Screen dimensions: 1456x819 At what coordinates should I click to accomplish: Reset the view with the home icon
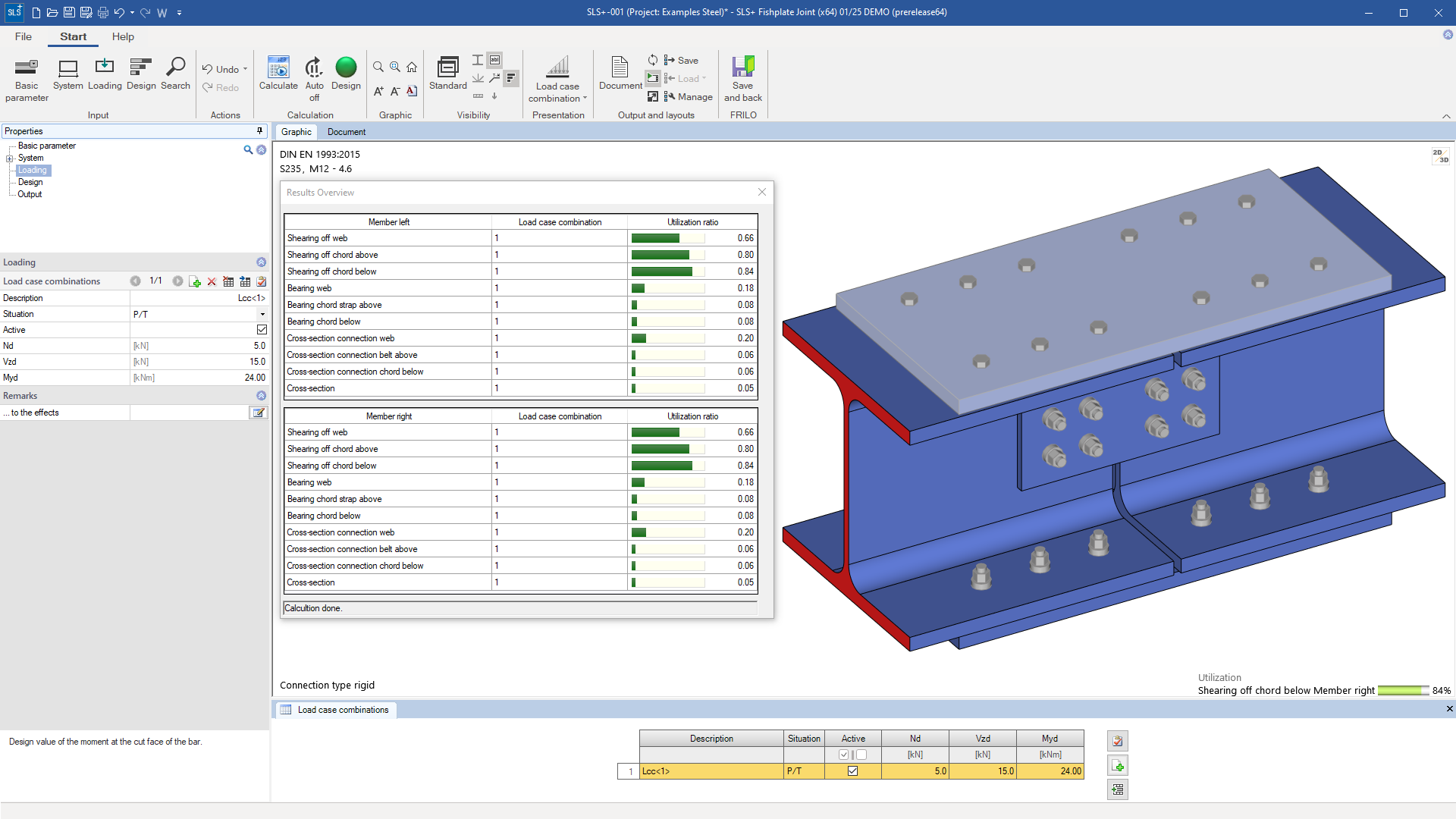point(412,67)
